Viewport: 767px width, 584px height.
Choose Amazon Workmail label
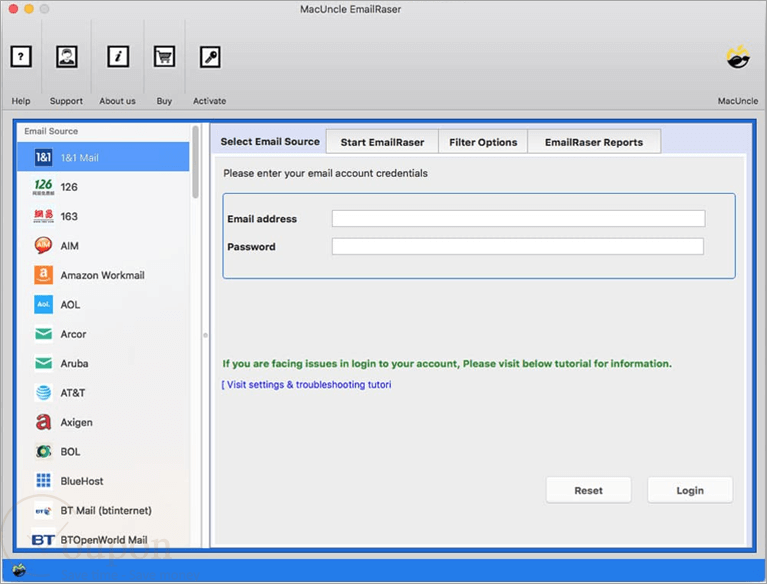[x=103, y=275]
